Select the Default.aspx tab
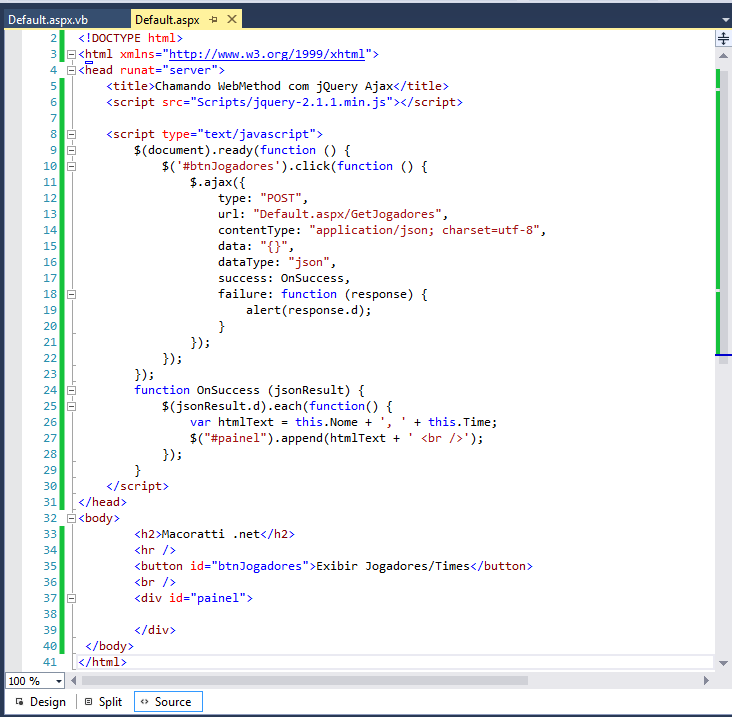The height and width of the screenshot is (717, 732). (x=167, y=20)
